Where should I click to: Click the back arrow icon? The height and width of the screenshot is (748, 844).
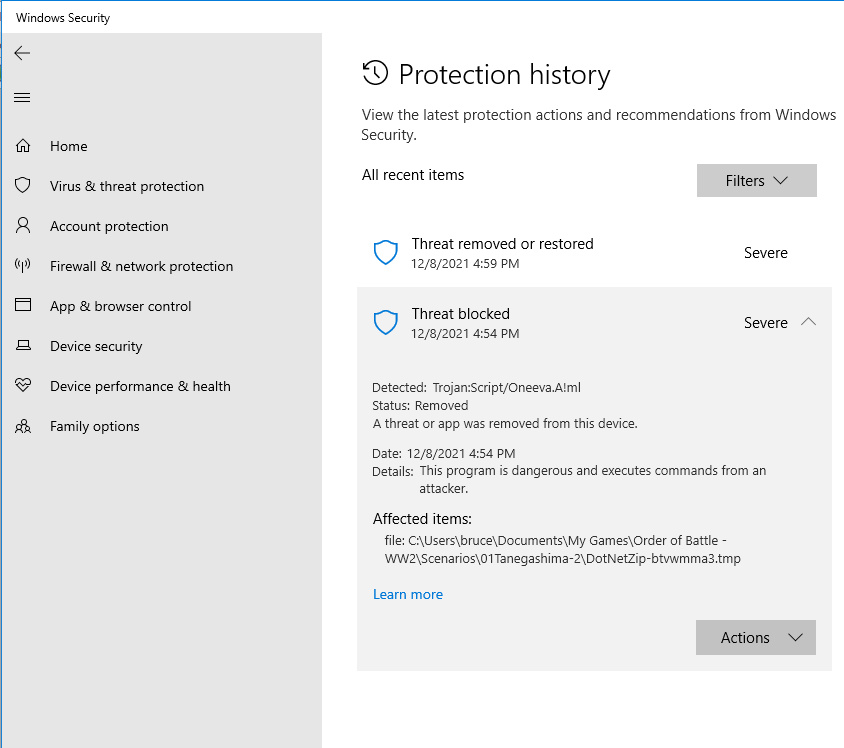click(x=22, y=53)
